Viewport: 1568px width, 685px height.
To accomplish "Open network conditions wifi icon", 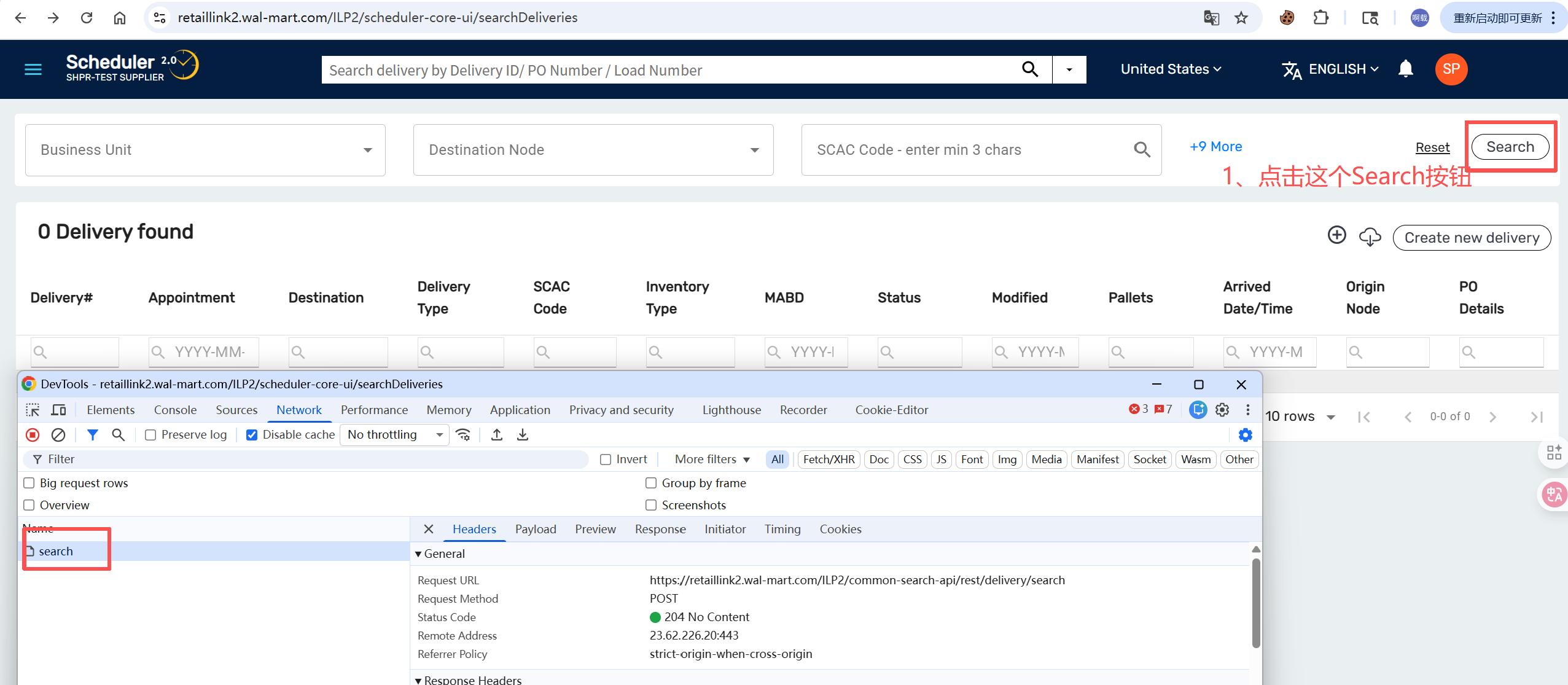I will [x=463, y=435].
